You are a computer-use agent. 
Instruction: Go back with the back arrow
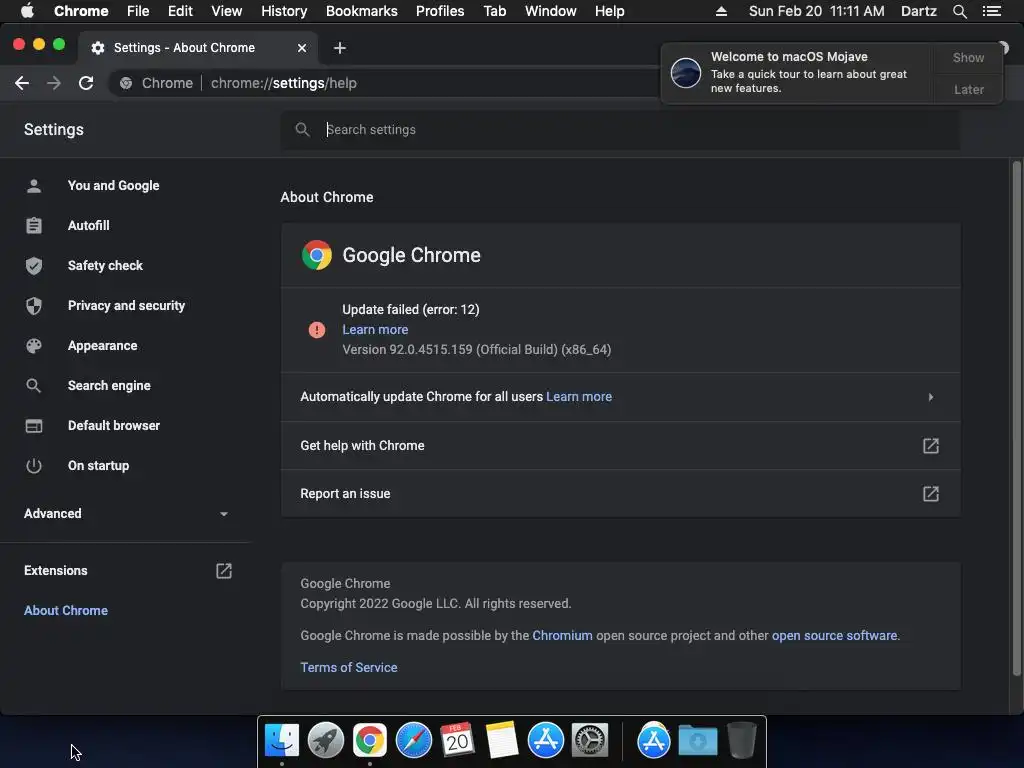22,83
